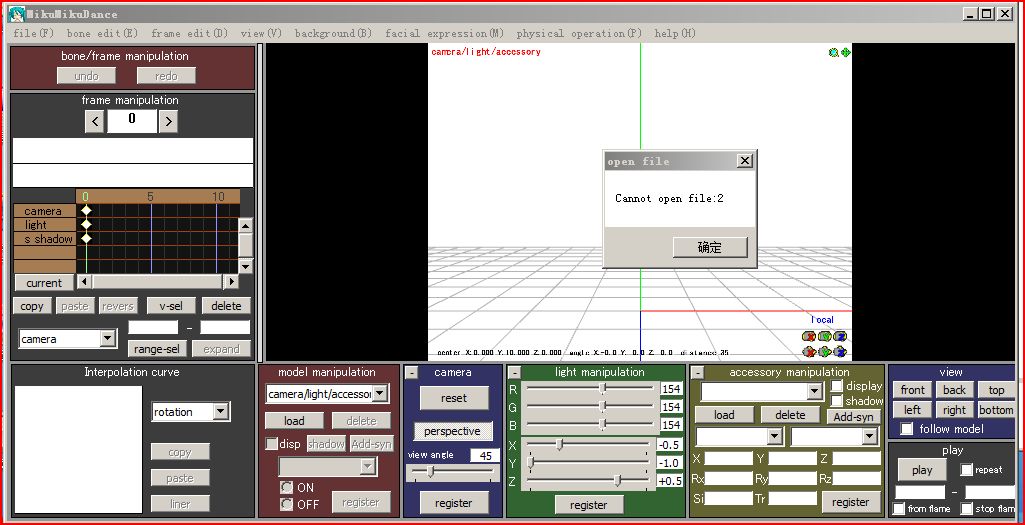
Task: Collapse the camera panel with its minus button
Action: pos(411,373)
